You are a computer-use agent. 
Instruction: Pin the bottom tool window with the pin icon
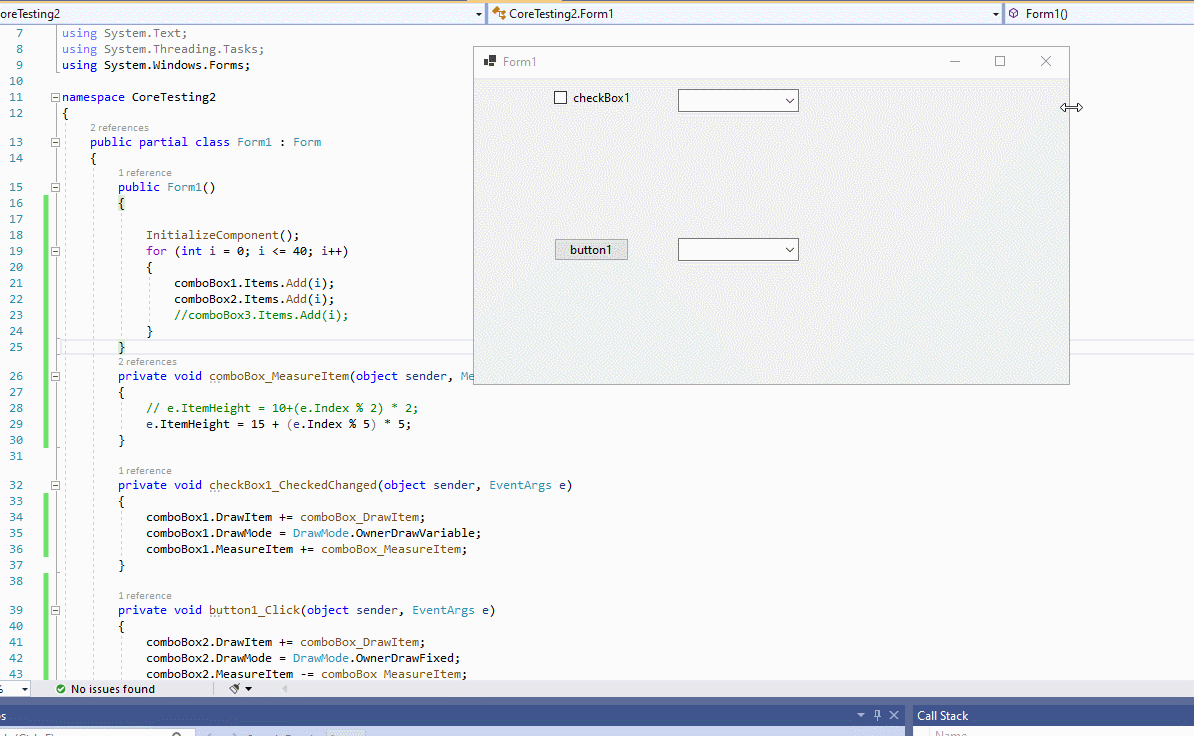877,715
